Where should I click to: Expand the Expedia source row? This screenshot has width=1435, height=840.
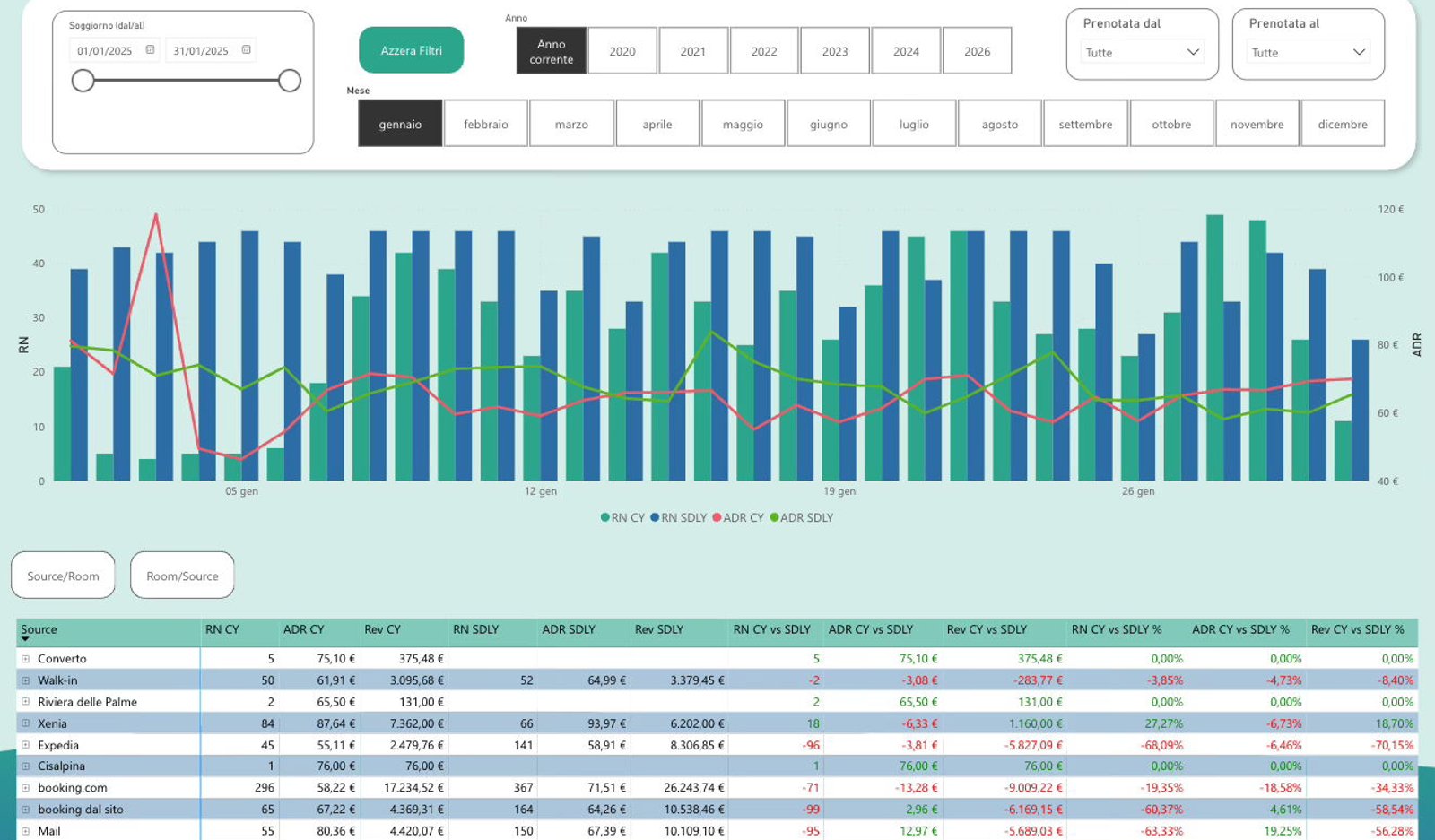(26, 745)
